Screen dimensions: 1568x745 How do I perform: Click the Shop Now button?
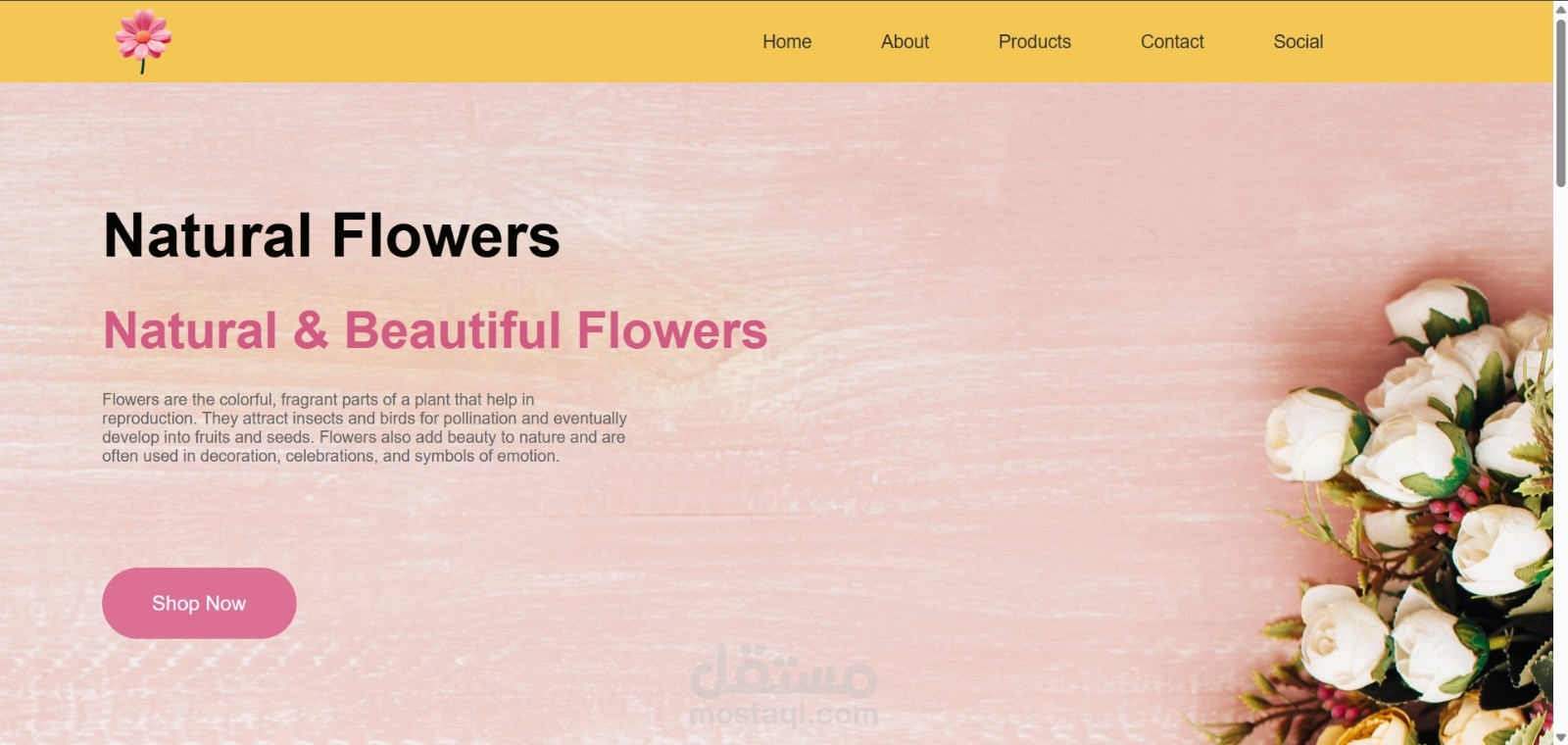[x=199, y=603]
